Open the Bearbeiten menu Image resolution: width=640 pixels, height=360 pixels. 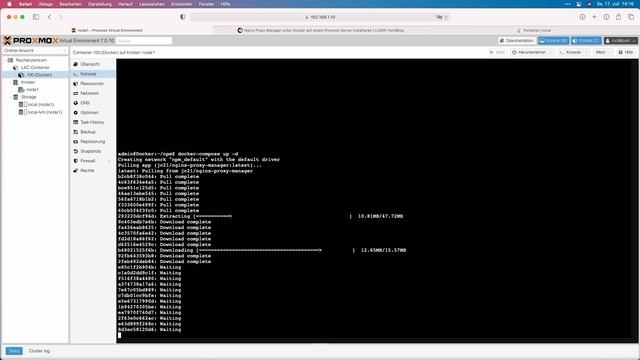click(x=70, y=4)
